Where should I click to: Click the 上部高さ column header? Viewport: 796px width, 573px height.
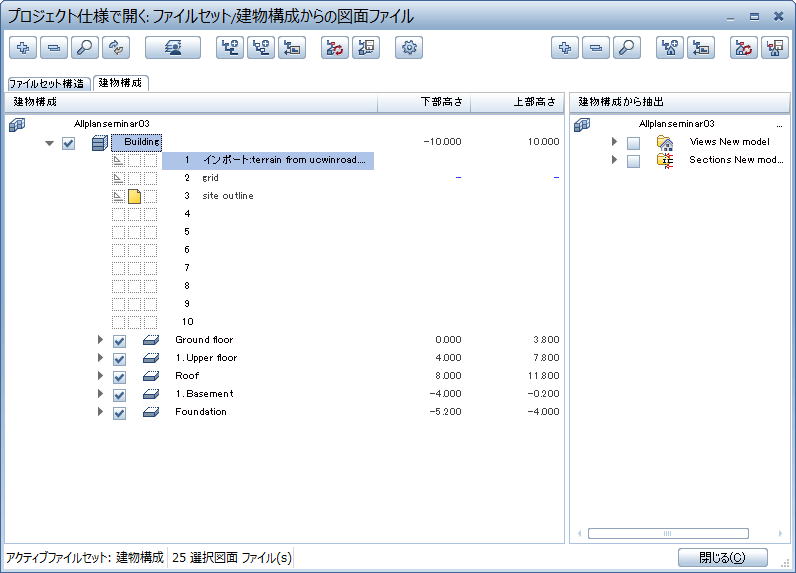517,102
